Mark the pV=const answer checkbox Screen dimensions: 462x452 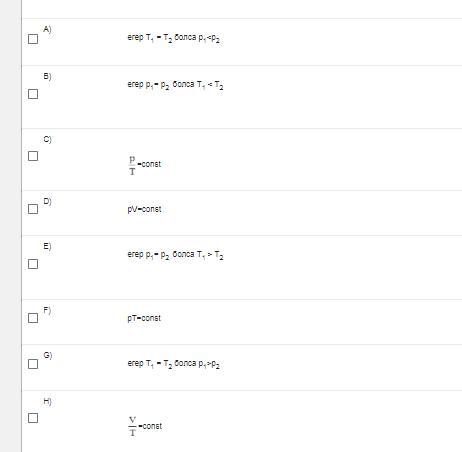point(33,209)
